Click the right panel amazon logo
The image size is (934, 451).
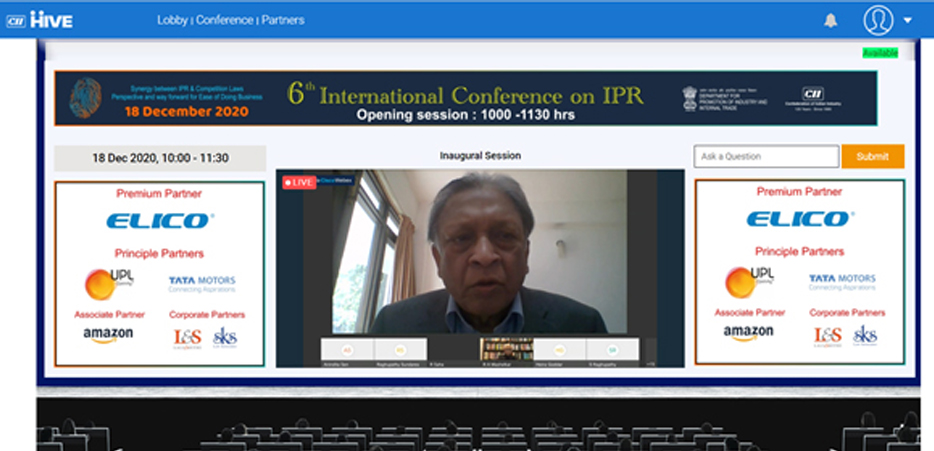748,333
